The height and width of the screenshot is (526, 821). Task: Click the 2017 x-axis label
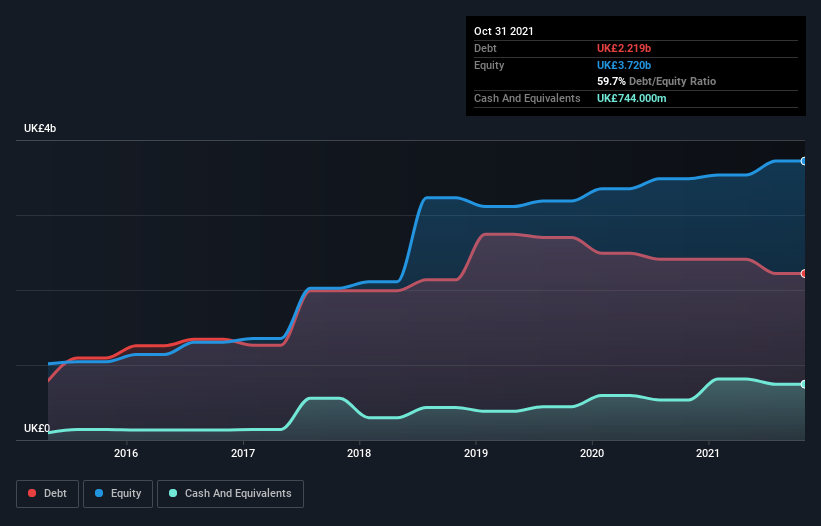click(x=243, y=453)
